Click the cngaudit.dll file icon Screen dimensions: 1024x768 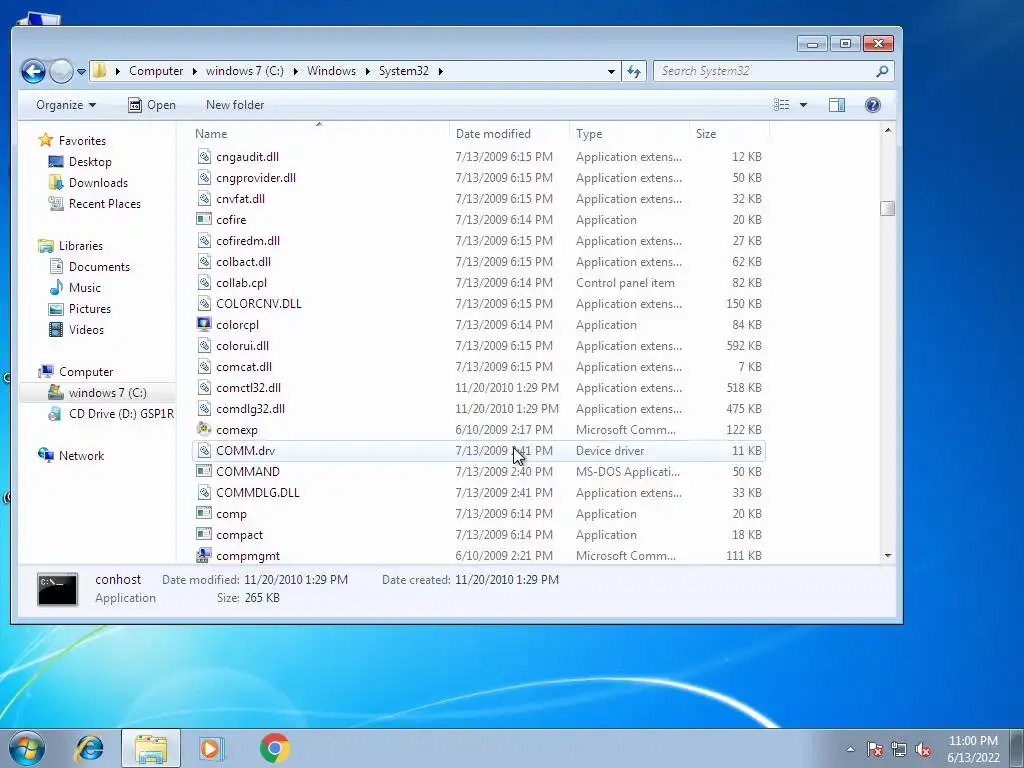click(x=204, y=157)
